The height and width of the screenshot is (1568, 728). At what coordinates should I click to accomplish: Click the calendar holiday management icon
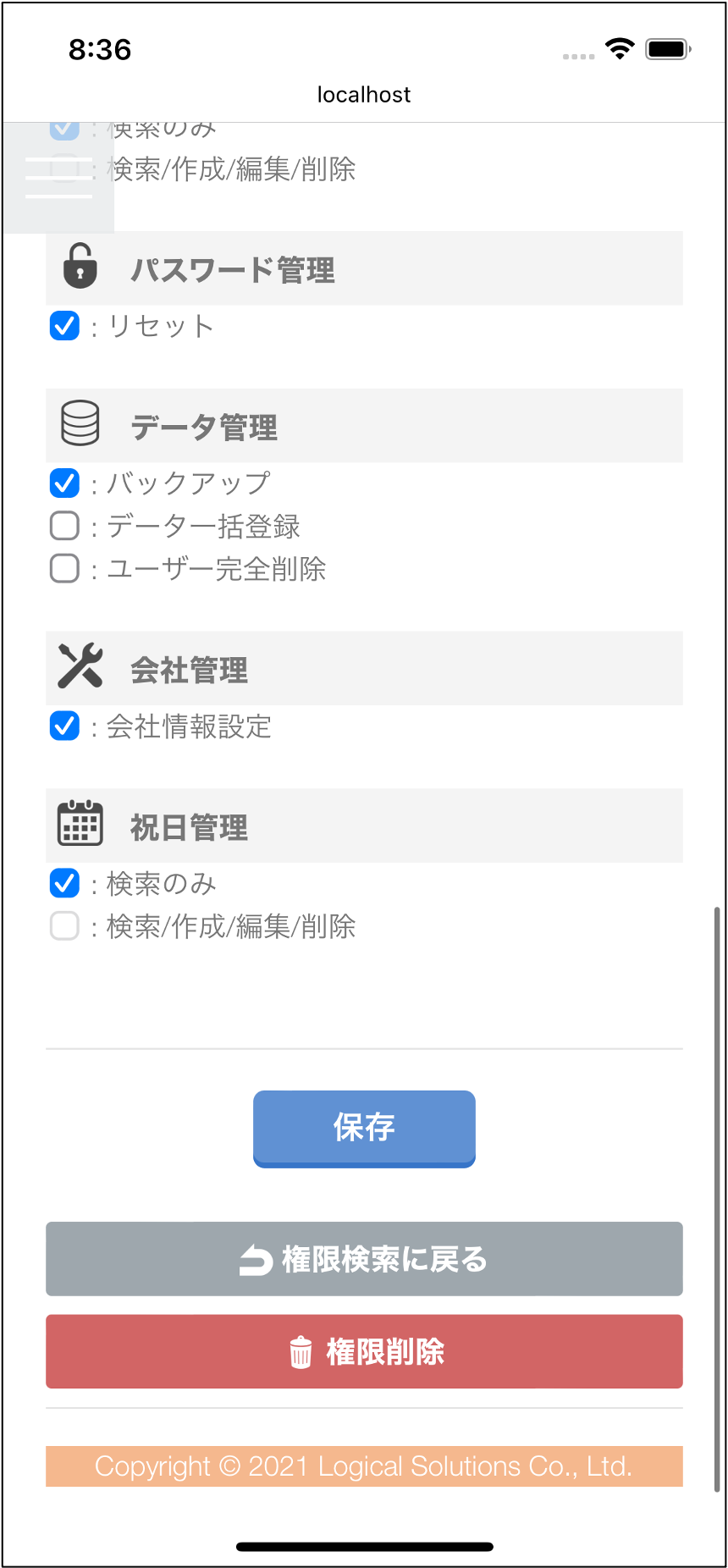click(x=80, y=823)
